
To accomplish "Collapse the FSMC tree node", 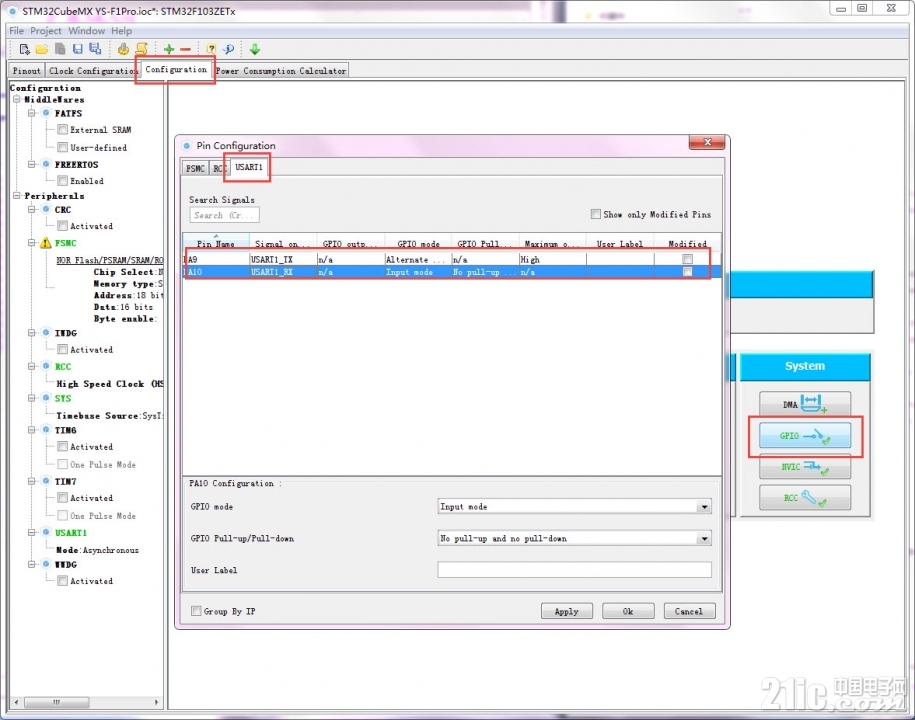I will click(x=32, y=243).
